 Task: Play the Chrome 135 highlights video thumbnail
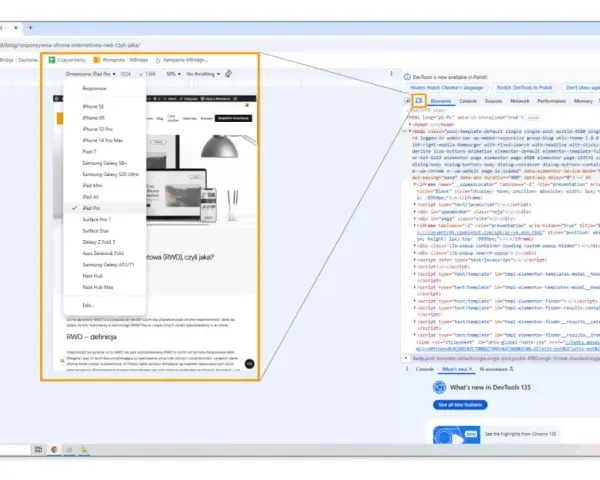click(x=457, y=435)
